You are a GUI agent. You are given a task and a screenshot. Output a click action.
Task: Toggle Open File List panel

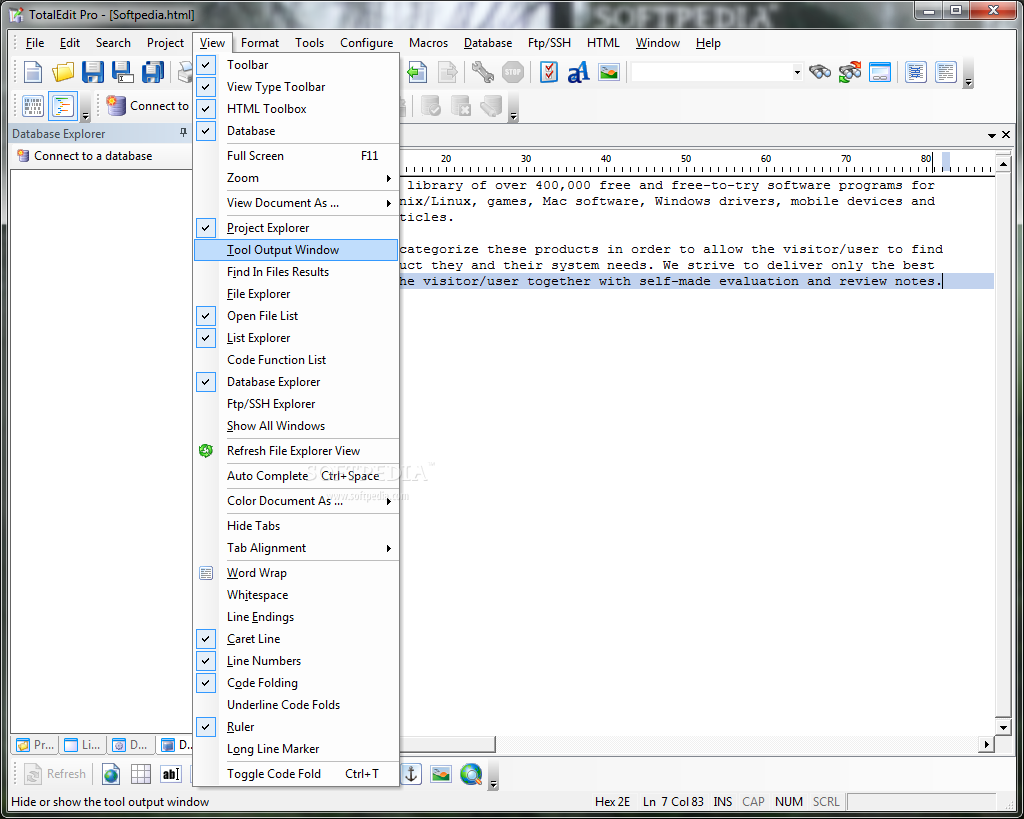pos(296,316)
